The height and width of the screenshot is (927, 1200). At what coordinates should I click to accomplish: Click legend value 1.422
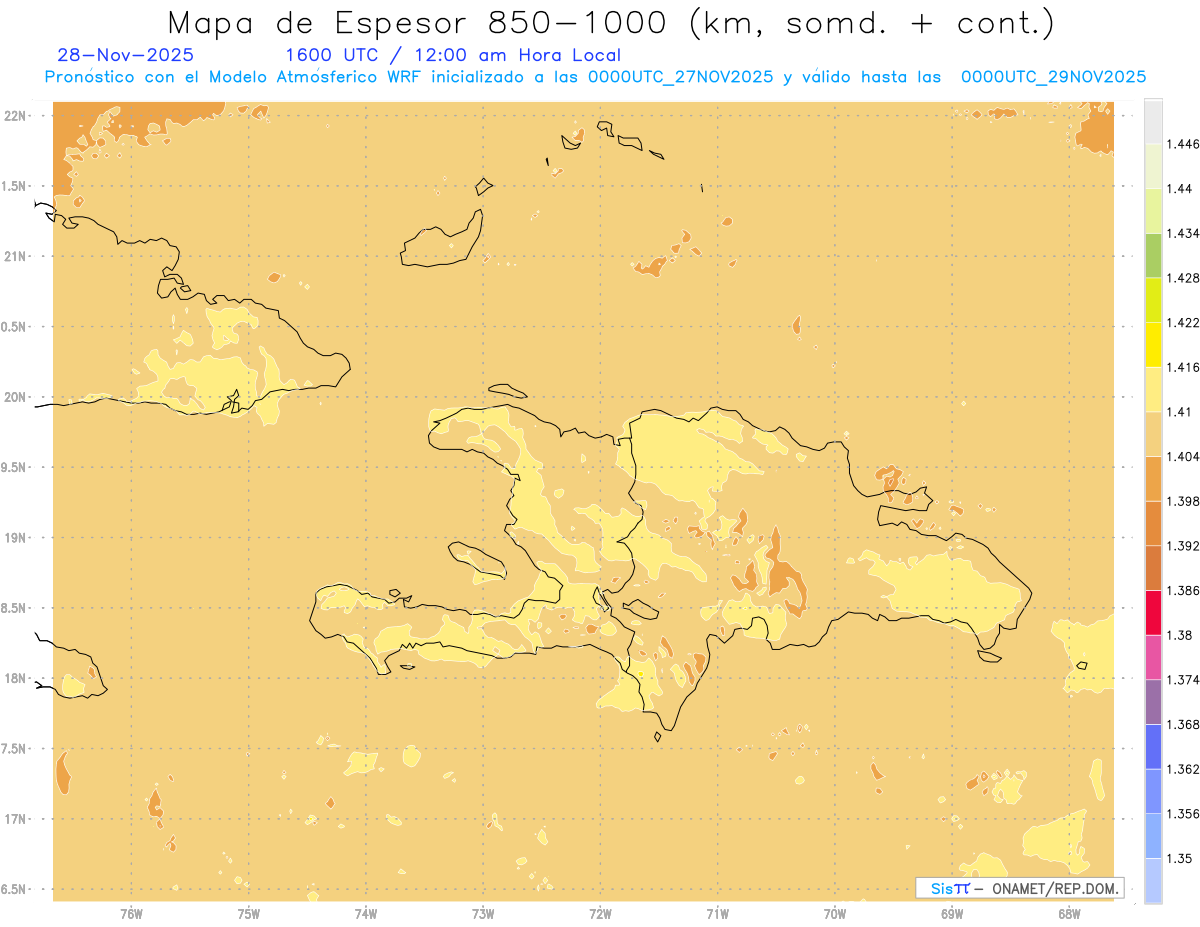click(1182, 323)
